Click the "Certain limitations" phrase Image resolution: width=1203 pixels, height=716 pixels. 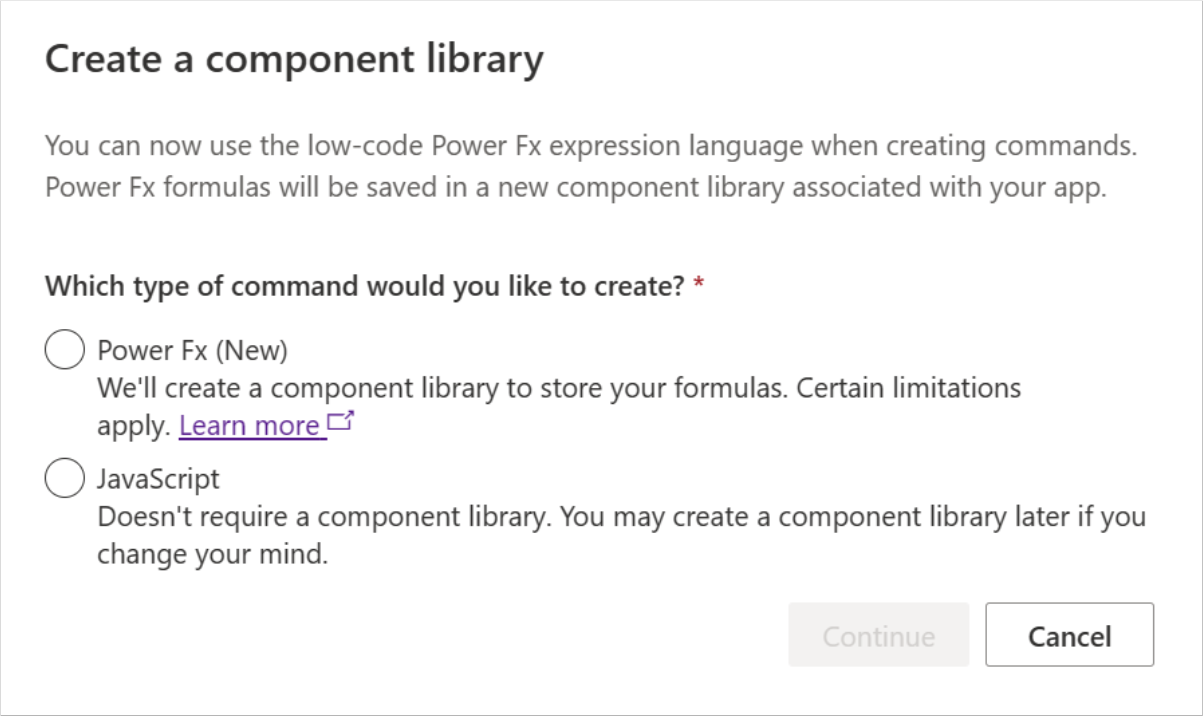(x=908, y=388)
